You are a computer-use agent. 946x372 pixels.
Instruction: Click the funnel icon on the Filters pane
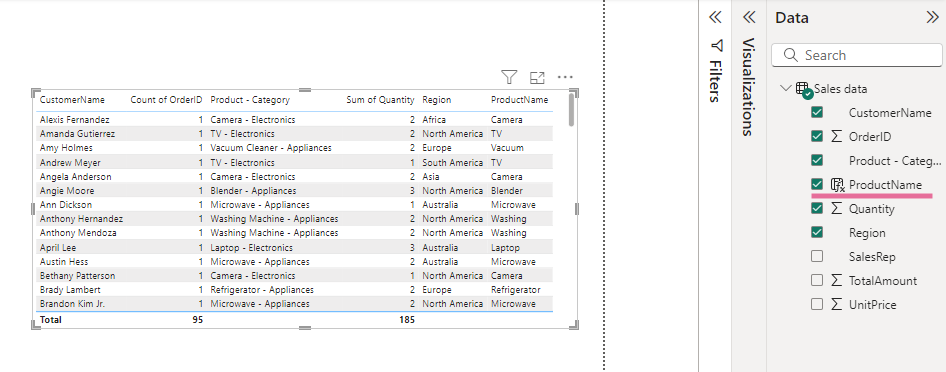(717, 45)
